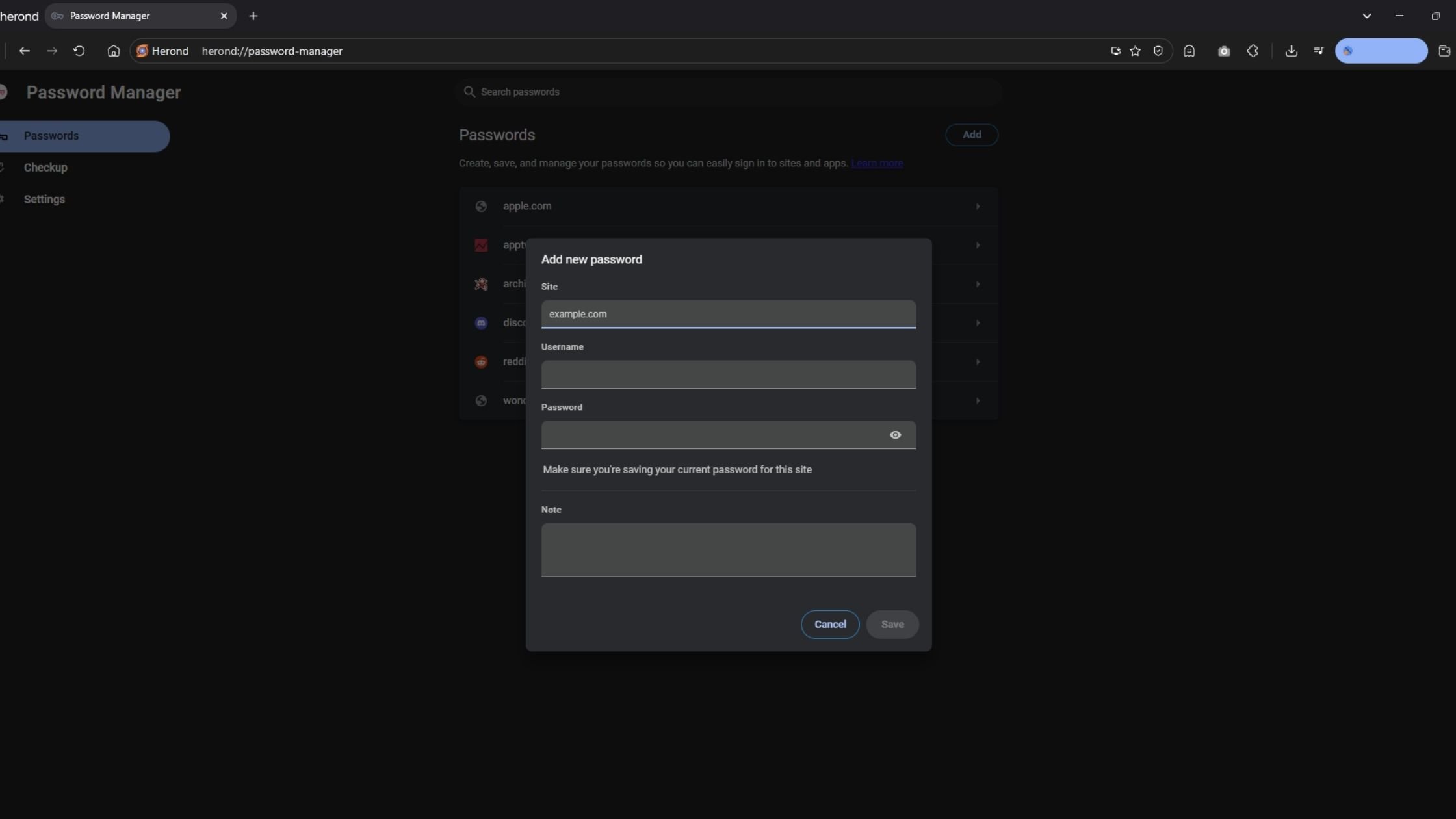1456x819 pixels.
Task: Click inside the Username field
Action: 728,374
